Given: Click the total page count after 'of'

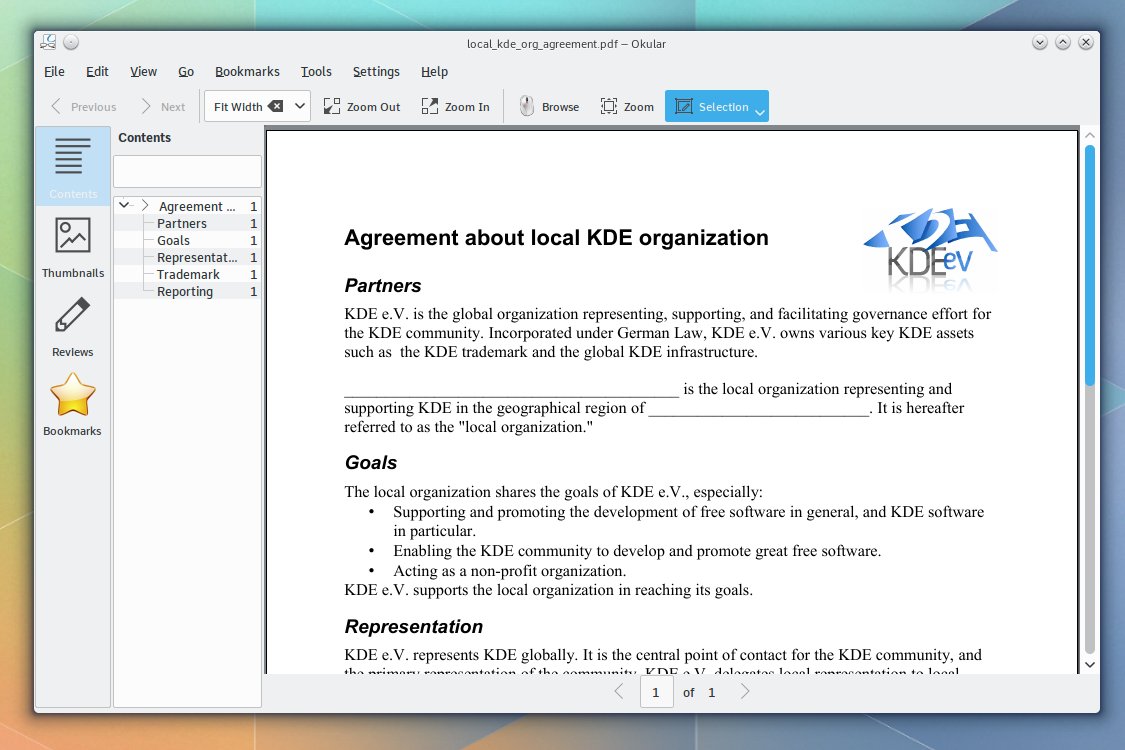Looking at the screenshot, I should click(x=712, y=693).
